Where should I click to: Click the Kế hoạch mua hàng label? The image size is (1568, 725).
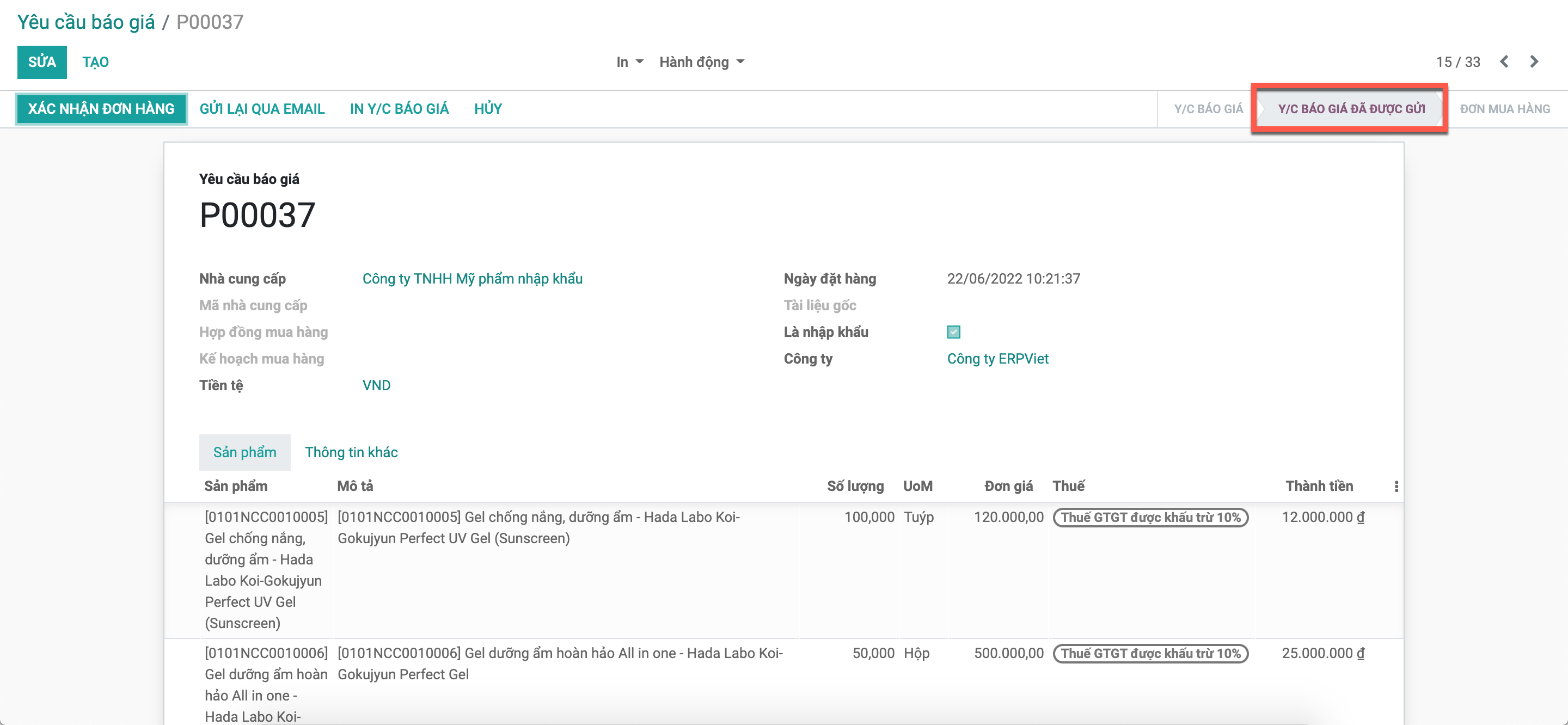(261, 359)
